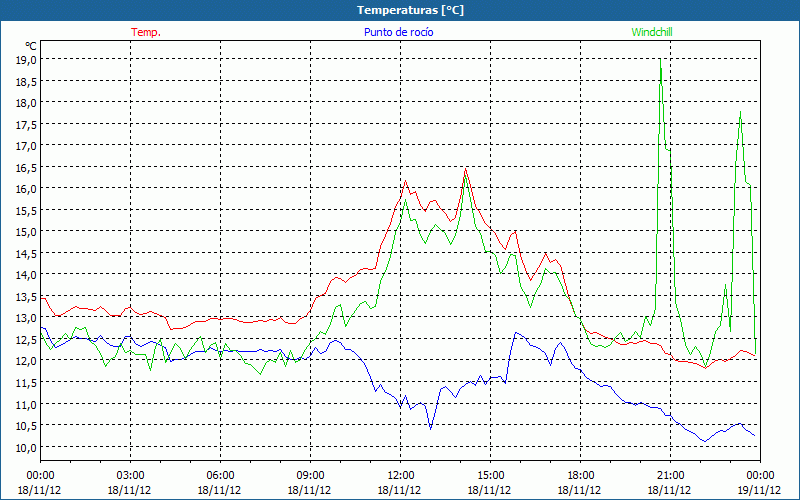Click the 13,0 y-axis value
Image resolution: width=800 pixels, height=500 pixels.
(x=27, y=318)
